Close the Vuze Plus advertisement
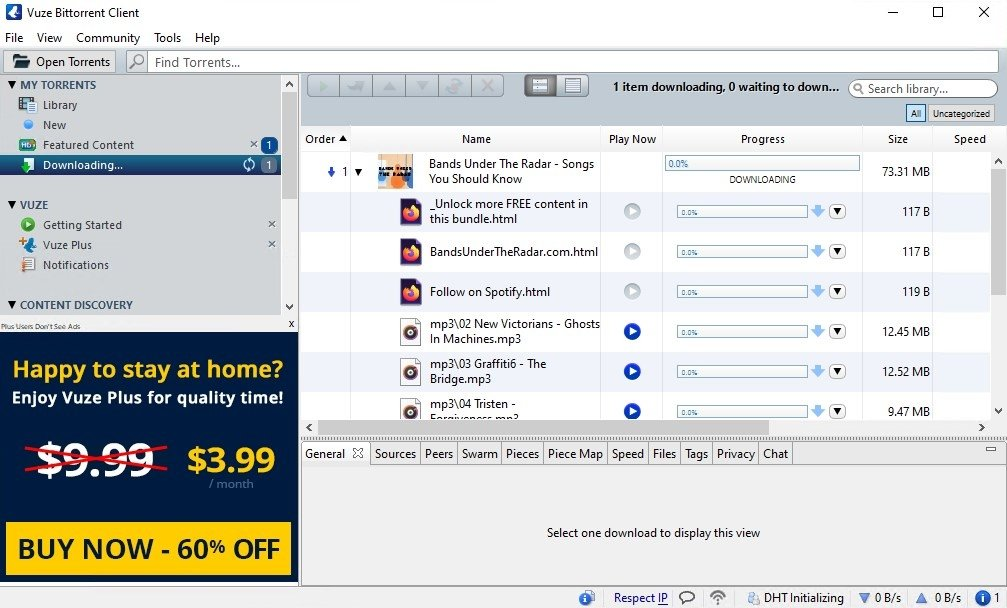Screen dimensions: 1007x608 [x=292, y=324]
